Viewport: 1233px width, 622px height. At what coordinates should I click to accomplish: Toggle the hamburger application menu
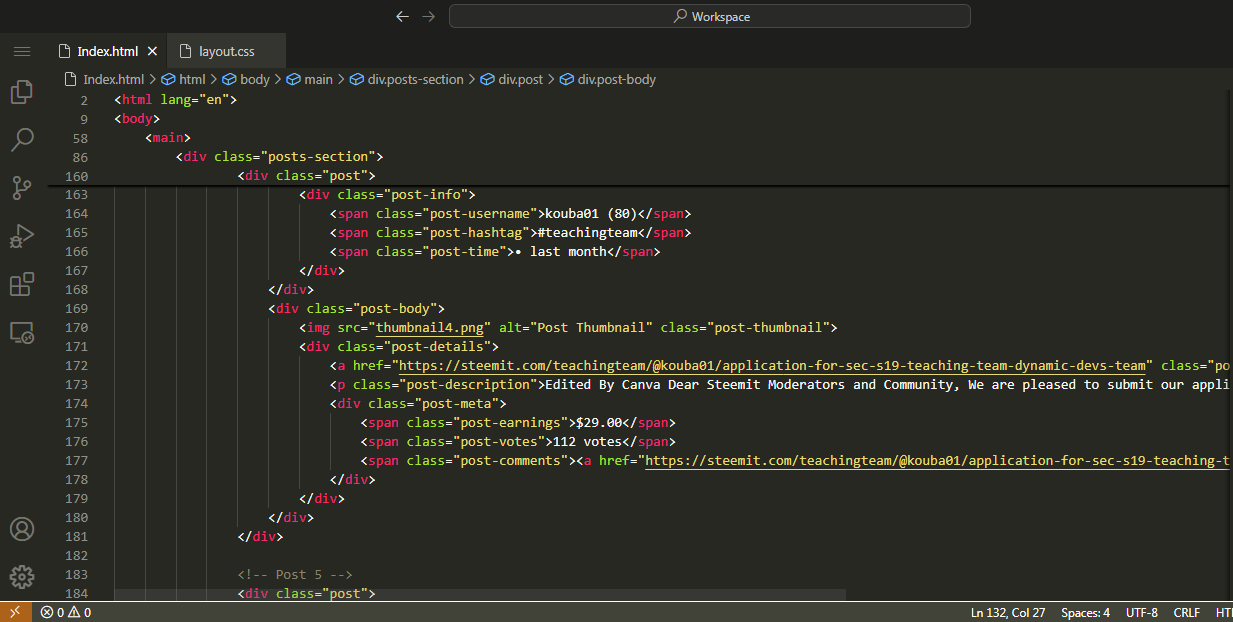pos(22,51)
